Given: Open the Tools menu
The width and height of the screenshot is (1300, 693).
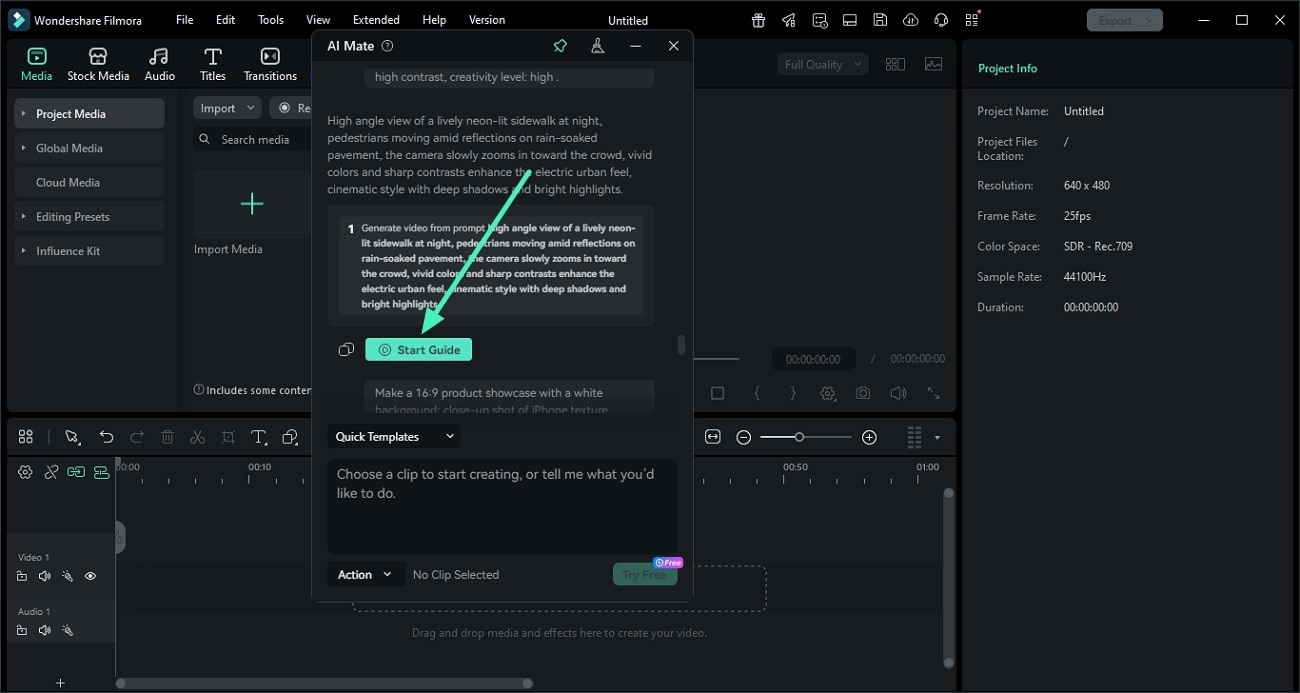Looking at the screenshot, I should coord(271,20).
